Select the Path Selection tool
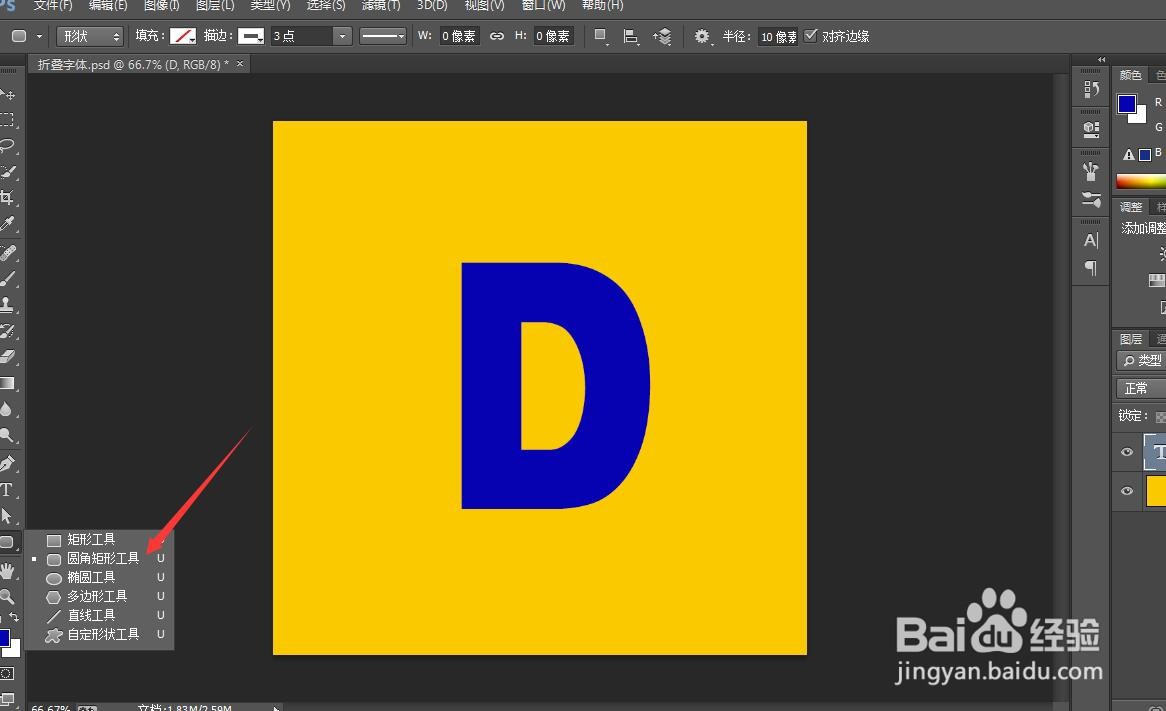1166x711 pixels. point(7,516)
